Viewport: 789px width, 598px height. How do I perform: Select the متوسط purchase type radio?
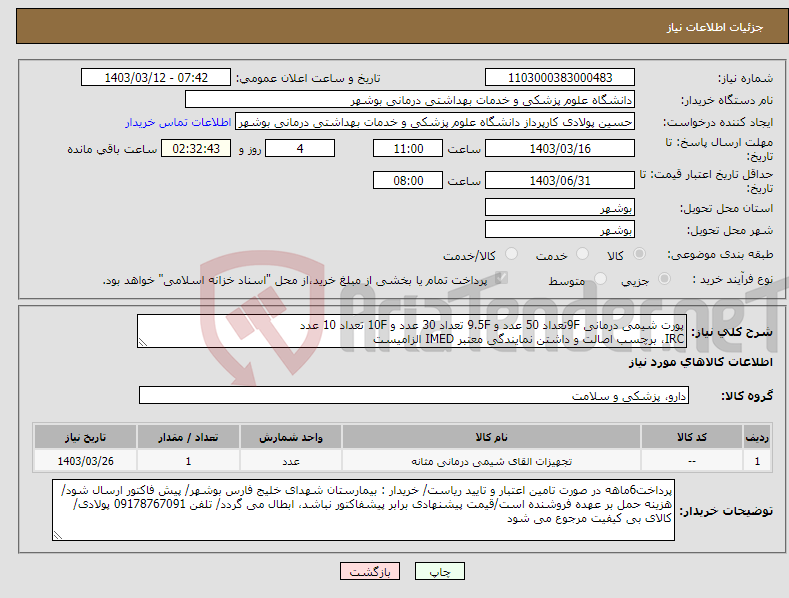[600, 278]
